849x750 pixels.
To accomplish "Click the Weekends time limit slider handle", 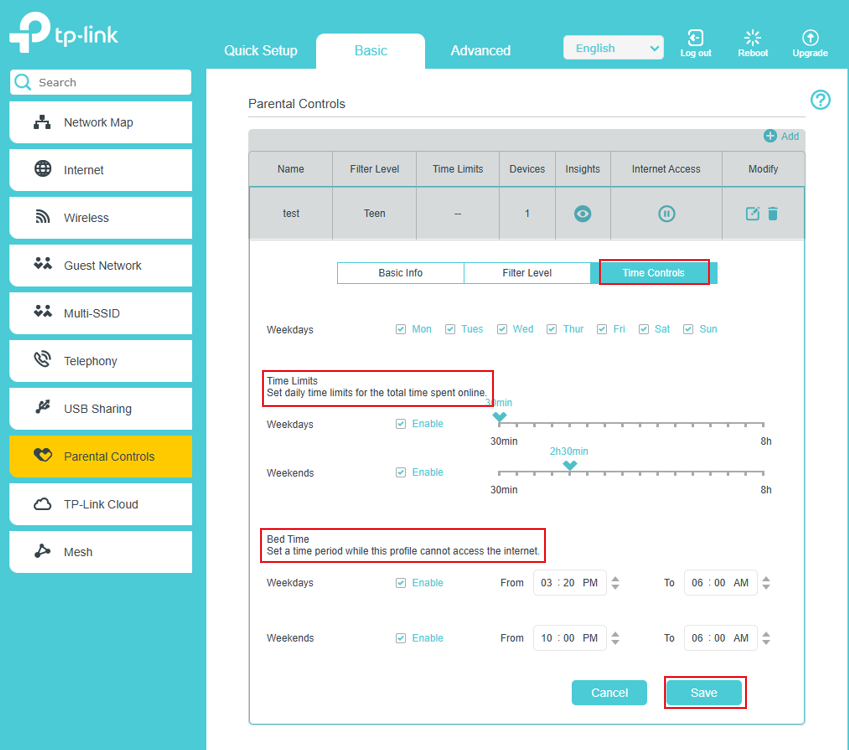I will [x=569, y=465].
